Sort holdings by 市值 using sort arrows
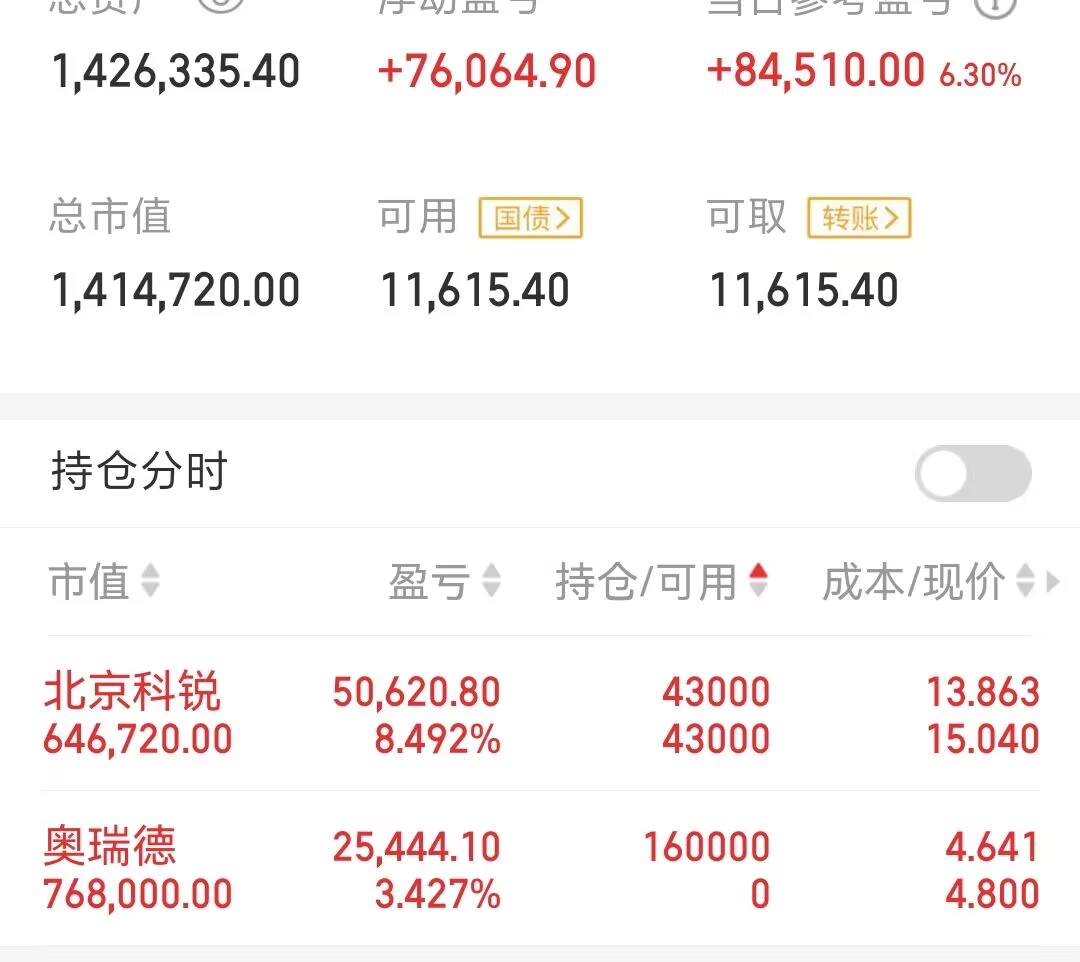The width and height of the screenshot is (1080, 962). click(x=150, y=581)
